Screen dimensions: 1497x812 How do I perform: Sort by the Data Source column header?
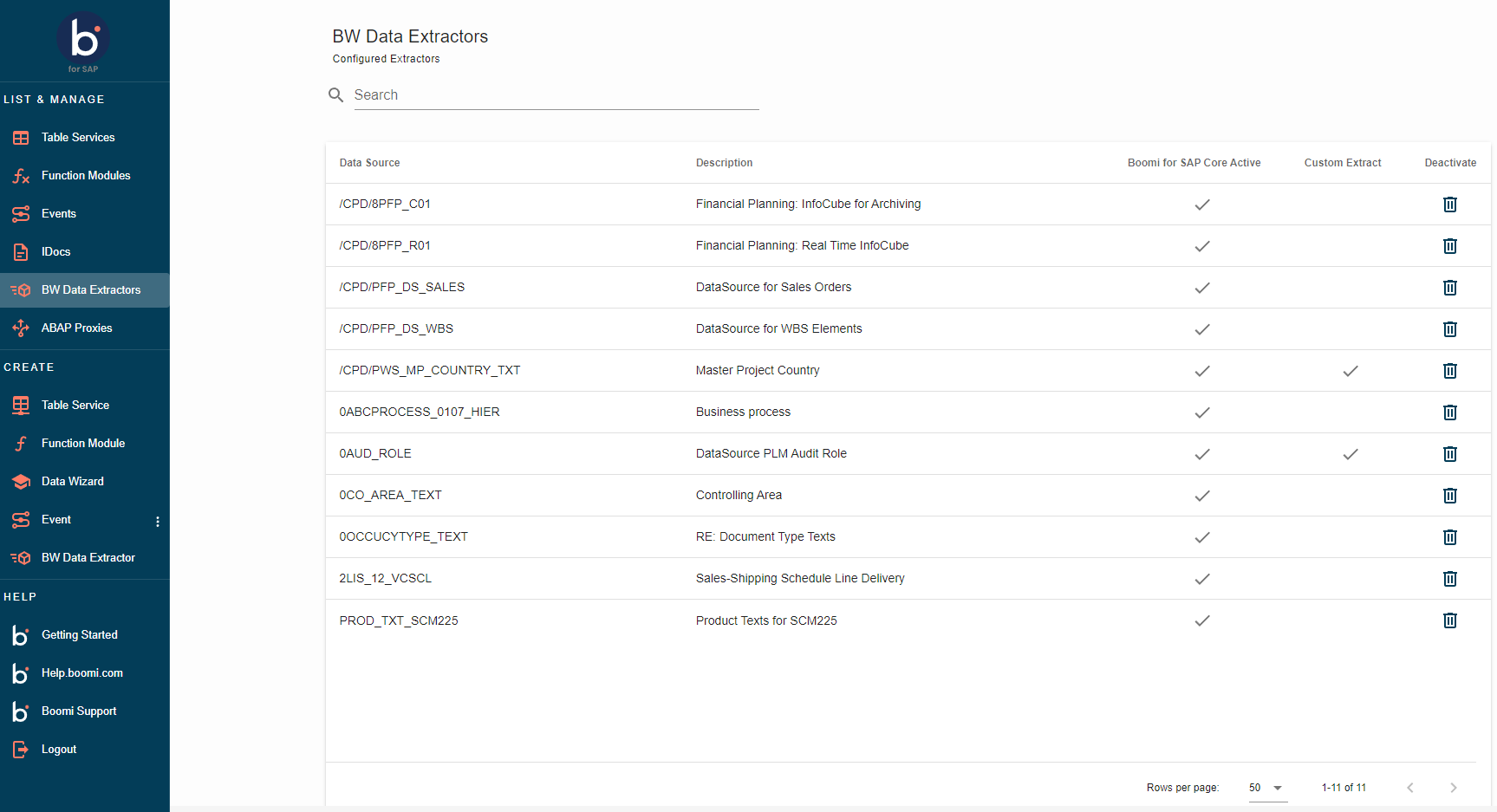coord(369,163)
